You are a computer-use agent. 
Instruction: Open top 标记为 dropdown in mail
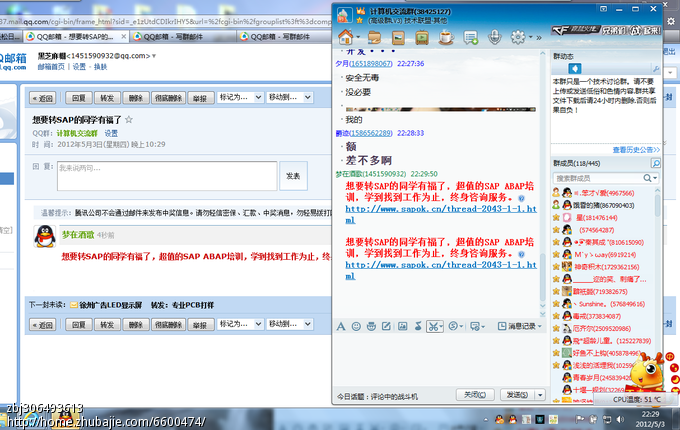tap(240, 98)
